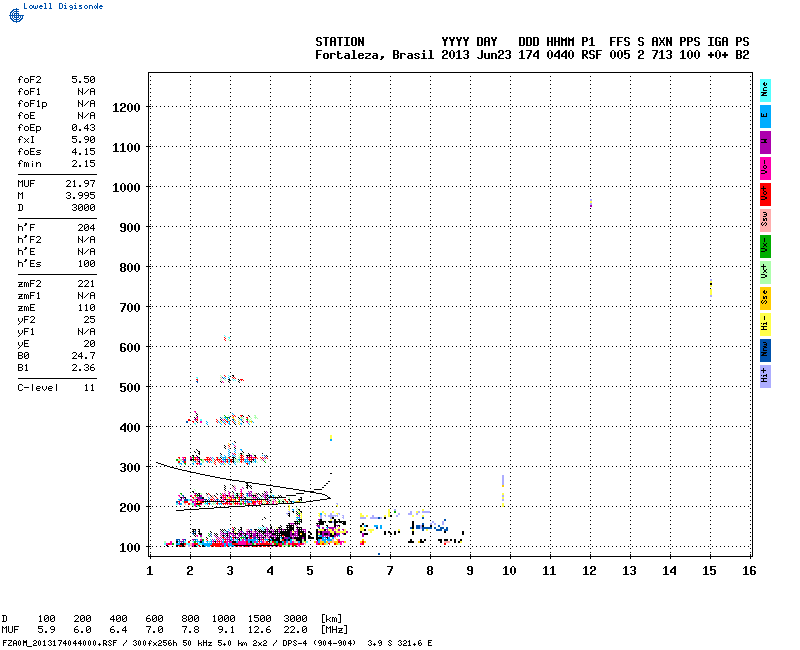
Task: Click the yF2 value 25
Action: [x=89, y=319]
